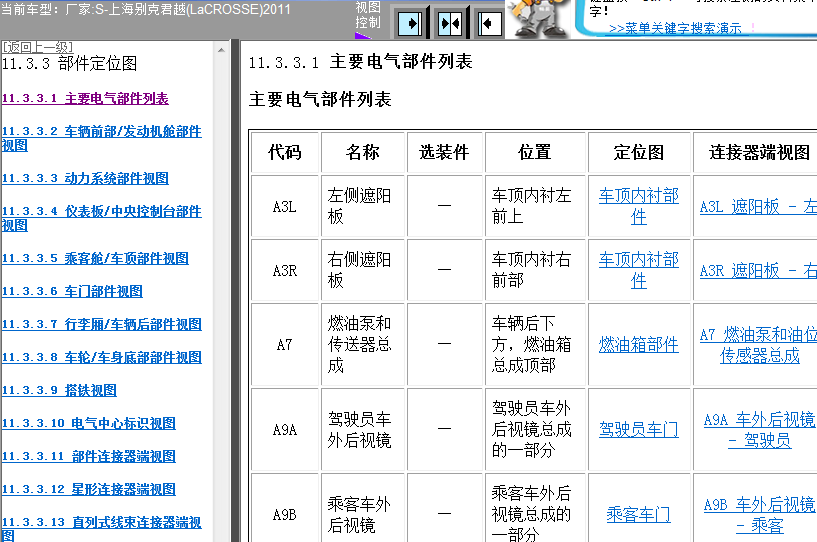Open the 乘客车门 locator link
817x542 pixels.
(639, 515)
